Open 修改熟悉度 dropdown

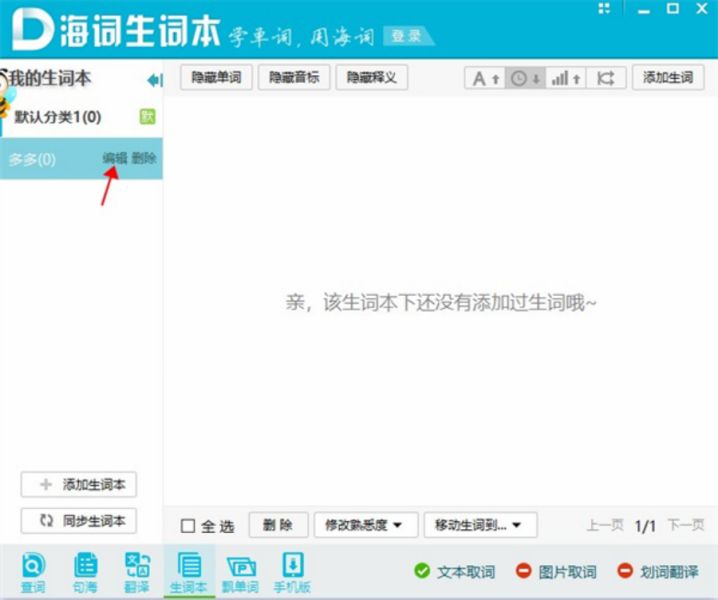click(x=366, y=525)
